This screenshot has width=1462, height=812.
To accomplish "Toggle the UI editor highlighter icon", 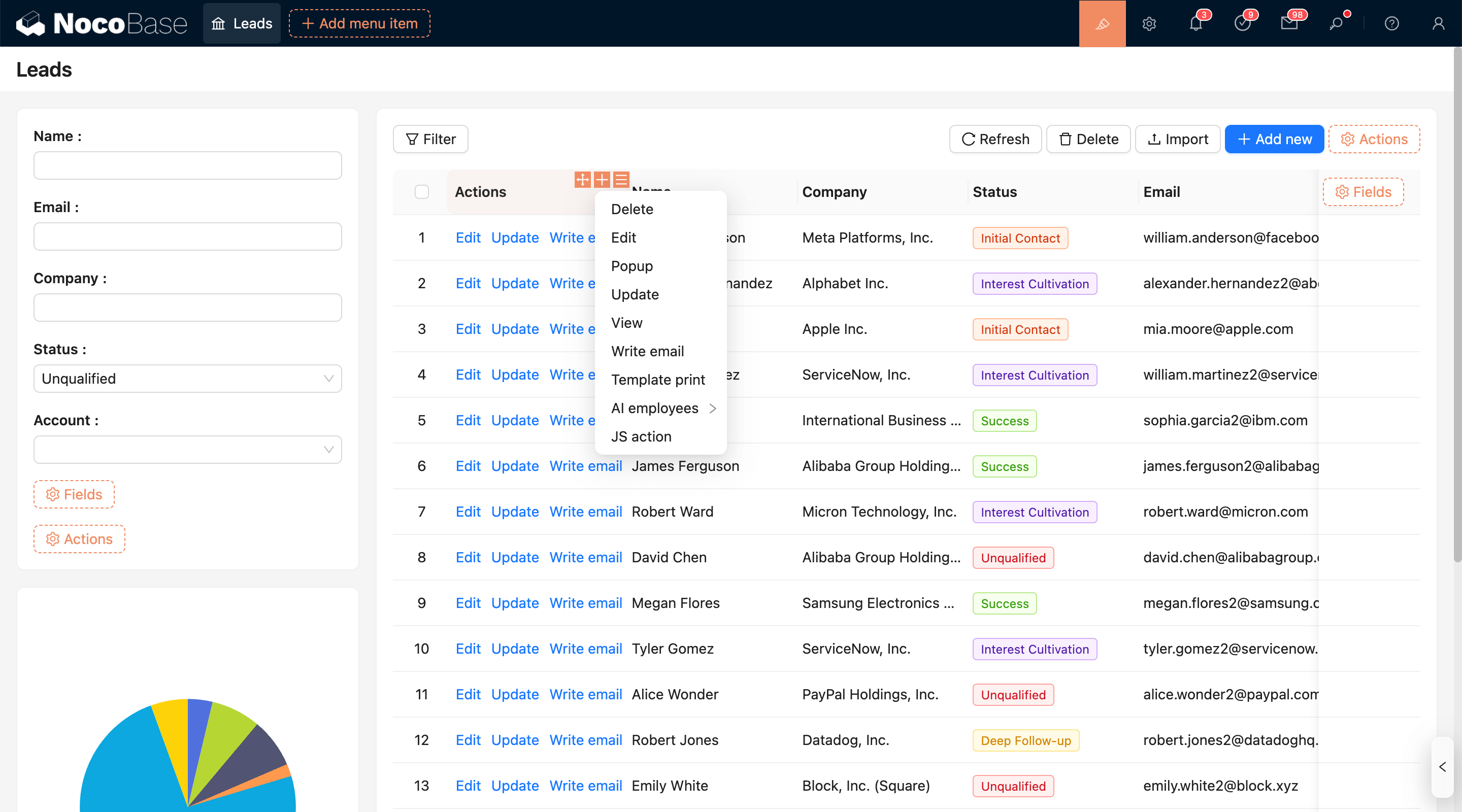I will tap(1102, 23).
